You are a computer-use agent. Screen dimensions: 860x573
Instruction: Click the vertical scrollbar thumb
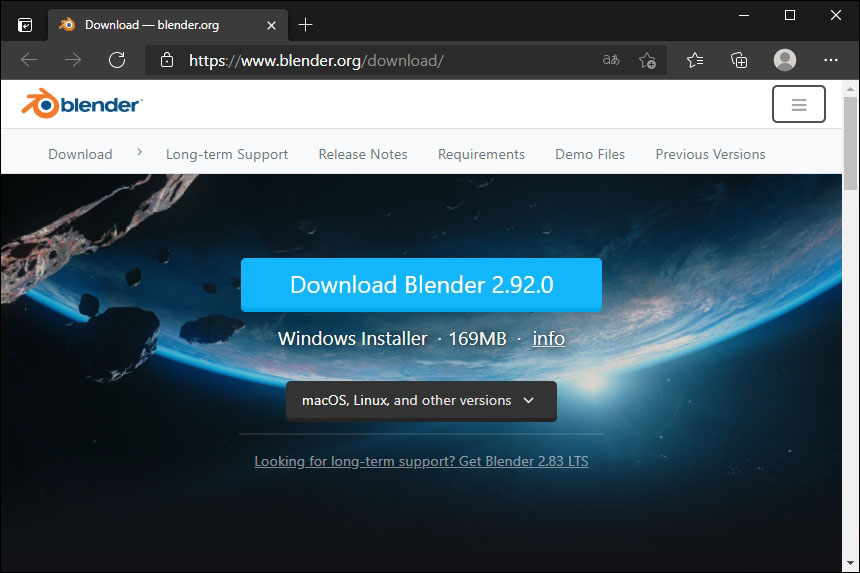tap(850, 144)
